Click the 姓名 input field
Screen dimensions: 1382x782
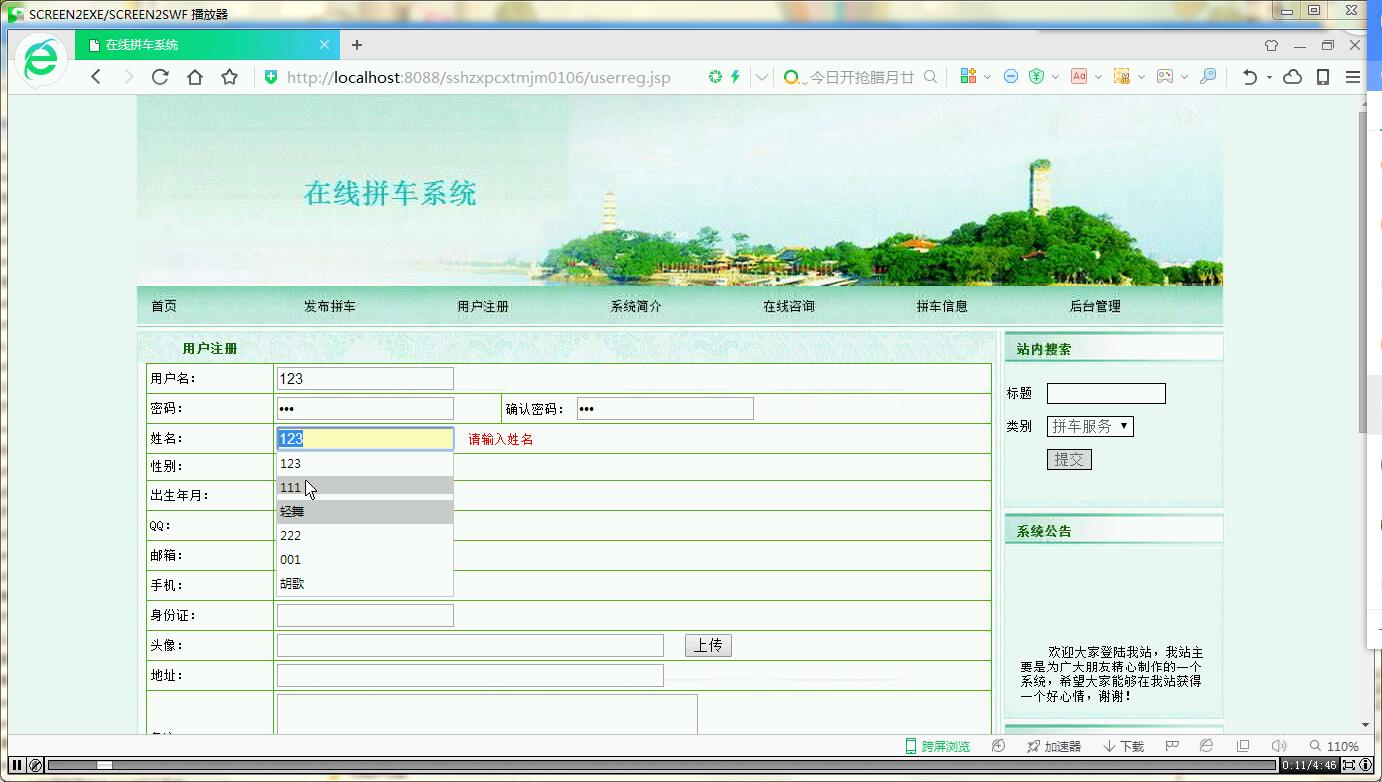365,438
